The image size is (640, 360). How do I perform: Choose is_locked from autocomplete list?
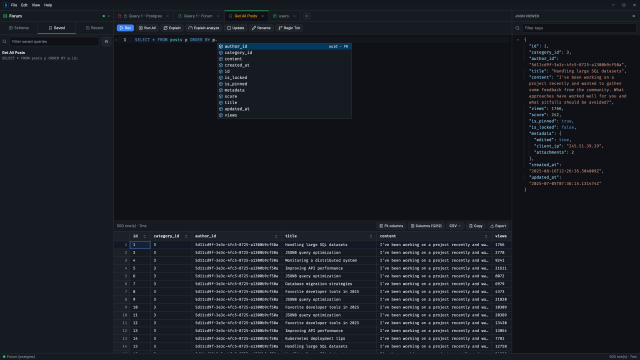coord(284,78)
